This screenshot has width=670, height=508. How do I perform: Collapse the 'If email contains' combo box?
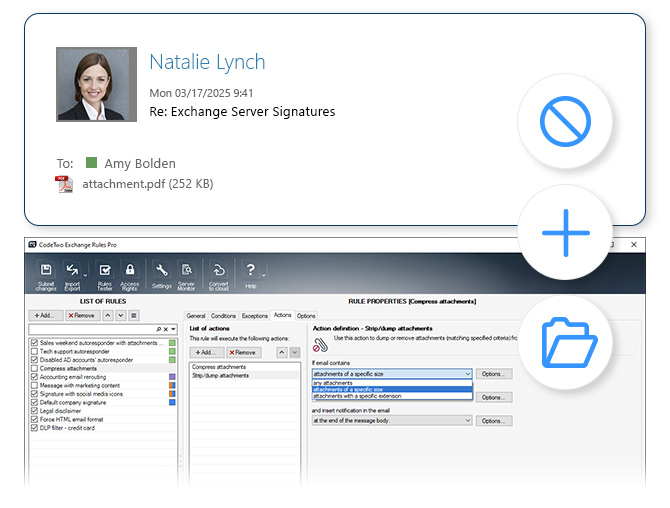pyautogui.click(x=467, y=374)
